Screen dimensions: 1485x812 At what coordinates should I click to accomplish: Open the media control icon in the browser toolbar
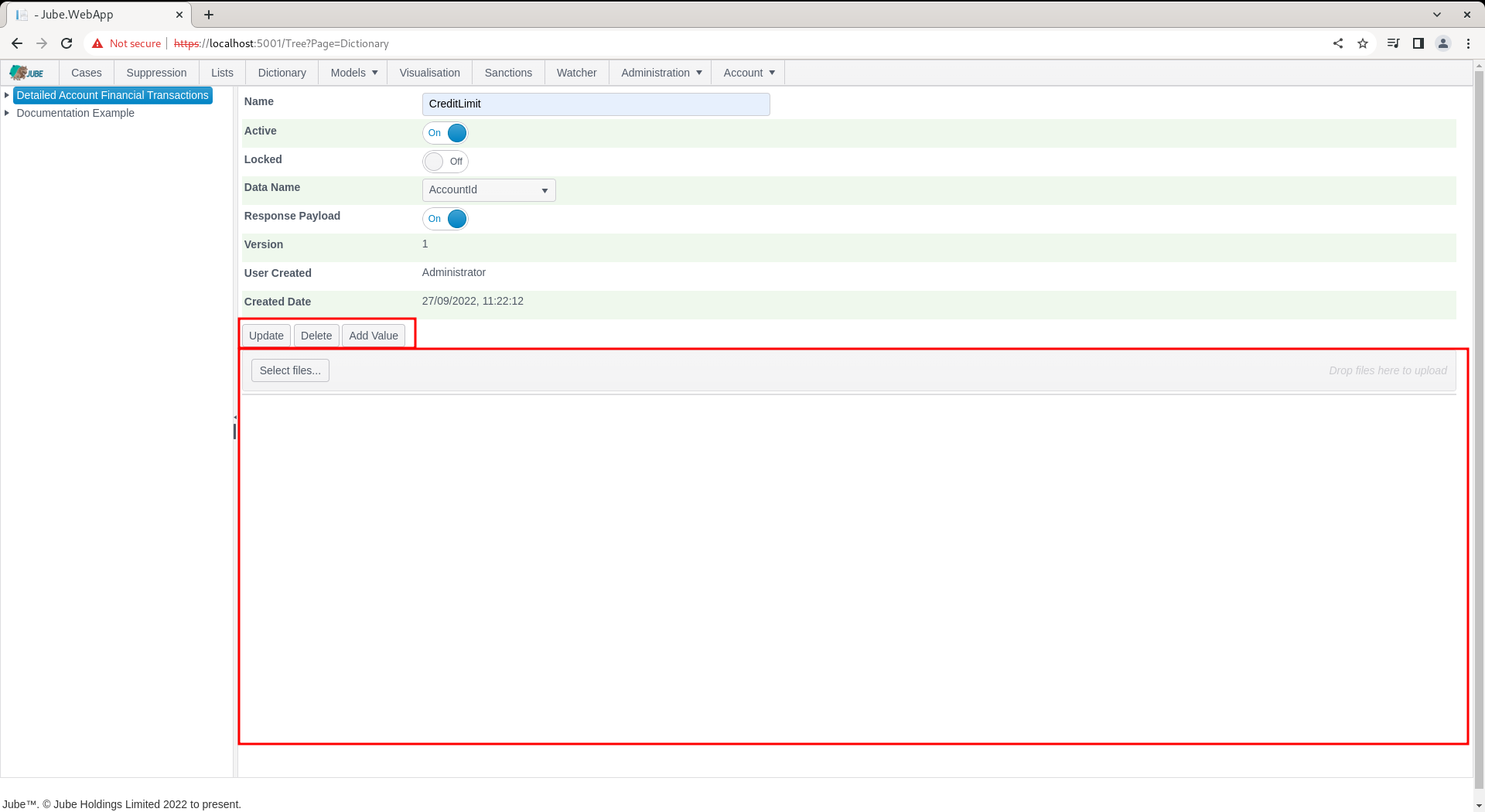pyautogui.click(x=1393, y=43)
